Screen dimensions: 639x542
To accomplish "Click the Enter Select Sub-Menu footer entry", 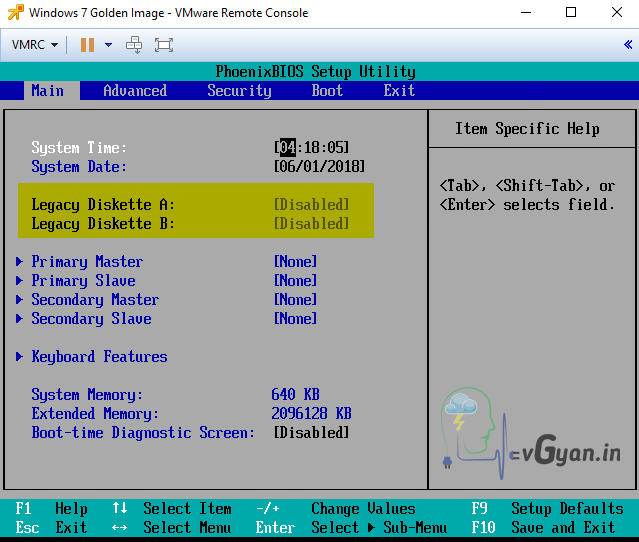I will (x=351, y=528).
